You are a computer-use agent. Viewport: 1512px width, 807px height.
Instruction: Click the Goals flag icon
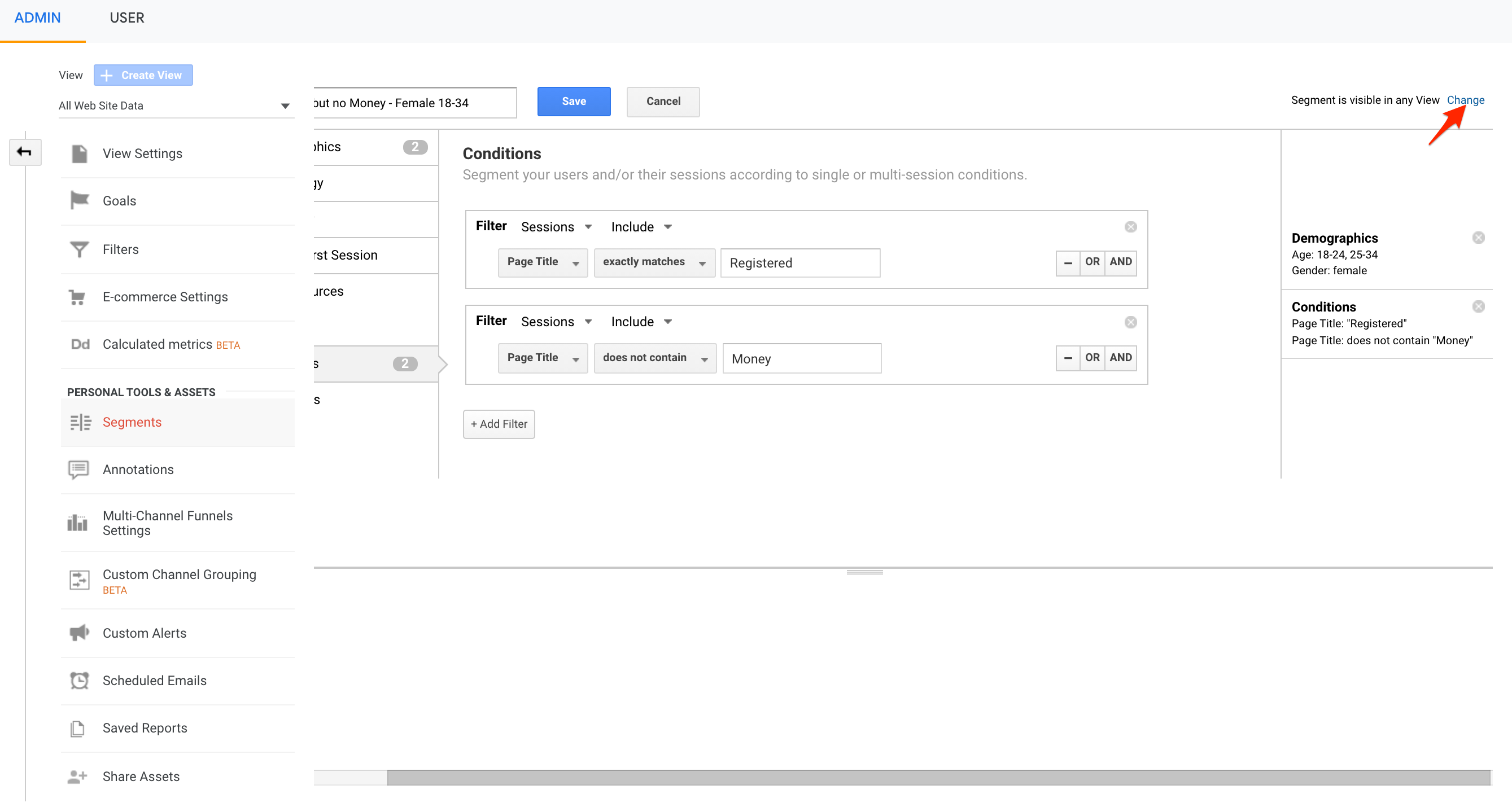coord(79,200)
